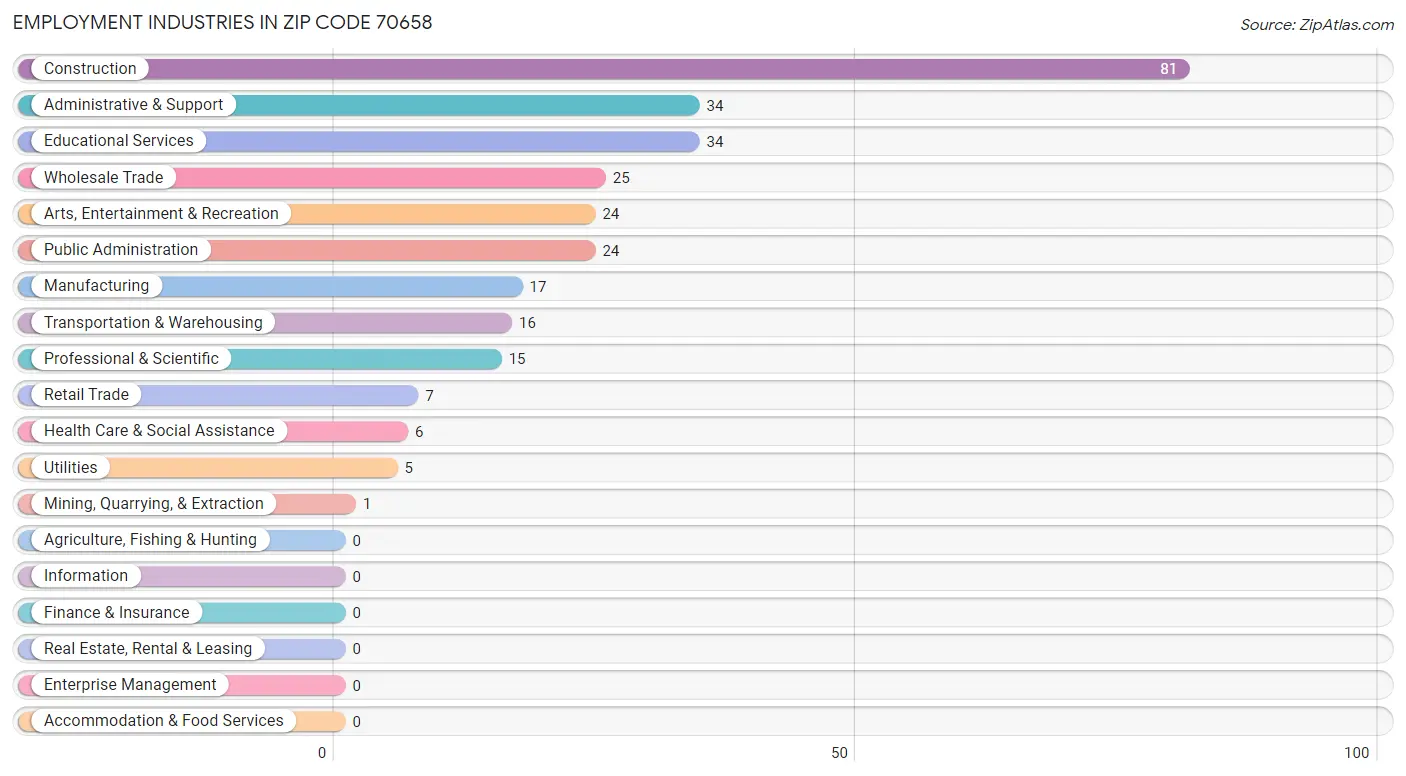Click the purple Construction bar end
This screenshot has width=1406, height=776.
pos(1180,69)
